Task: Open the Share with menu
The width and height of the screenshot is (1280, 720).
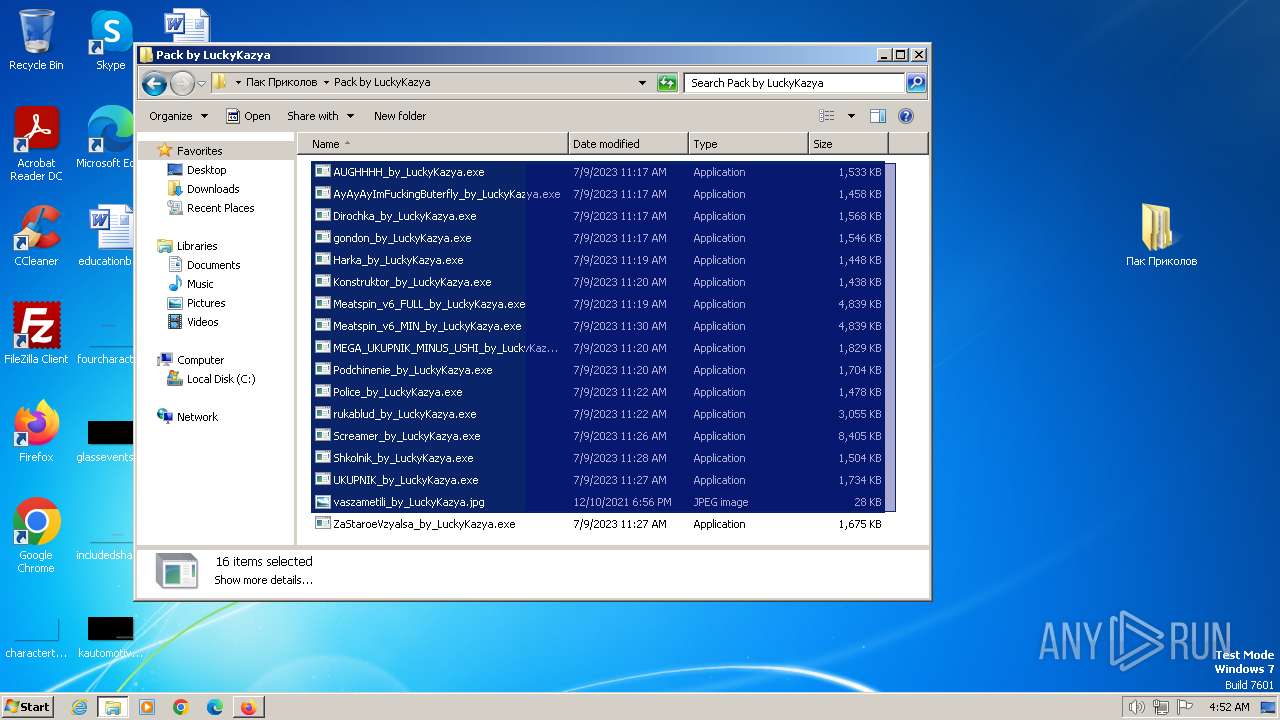Action: point(320,116)
